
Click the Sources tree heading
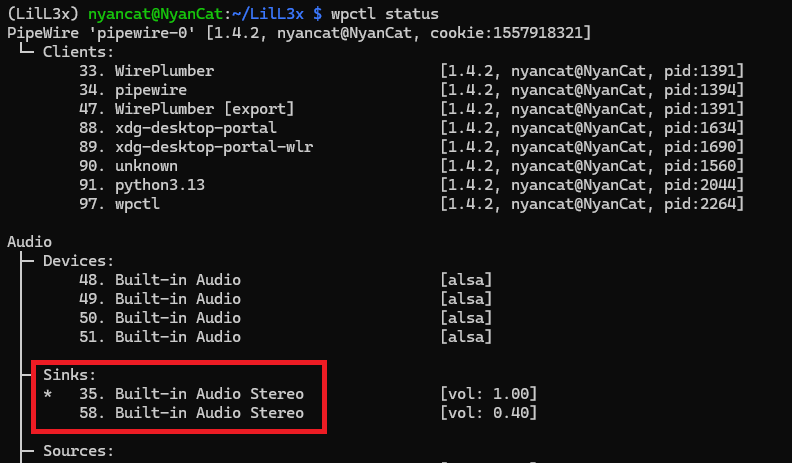(x=78, y=451)
